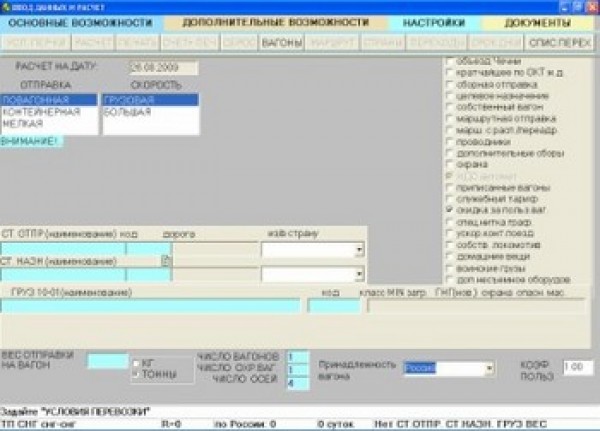This screenshot has height=431, width=600.
Task: Click the СТ НАЗН station name field
Action: 63,275
